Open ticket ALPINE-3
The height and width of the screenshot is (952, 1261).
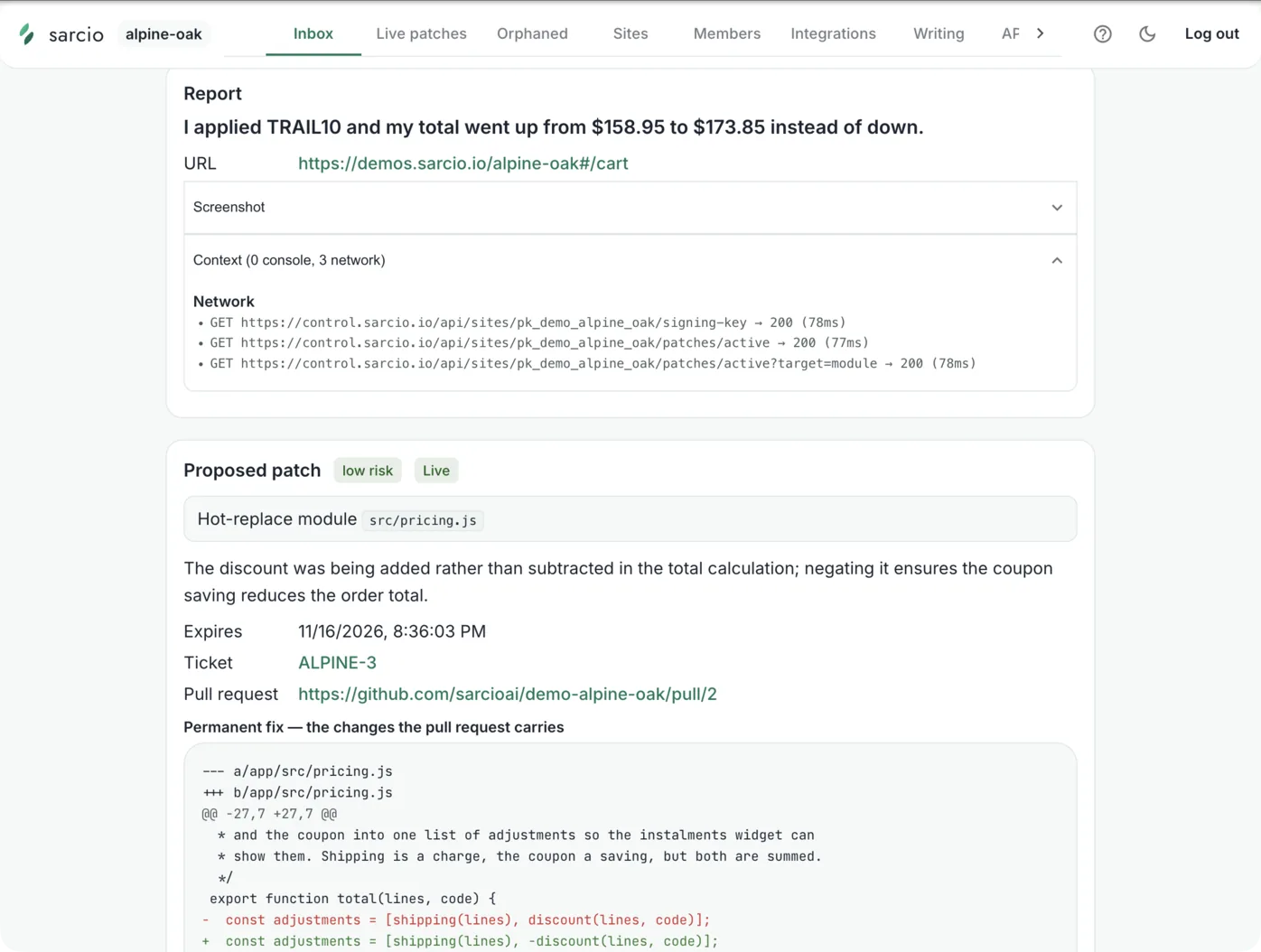click(337, 663)
